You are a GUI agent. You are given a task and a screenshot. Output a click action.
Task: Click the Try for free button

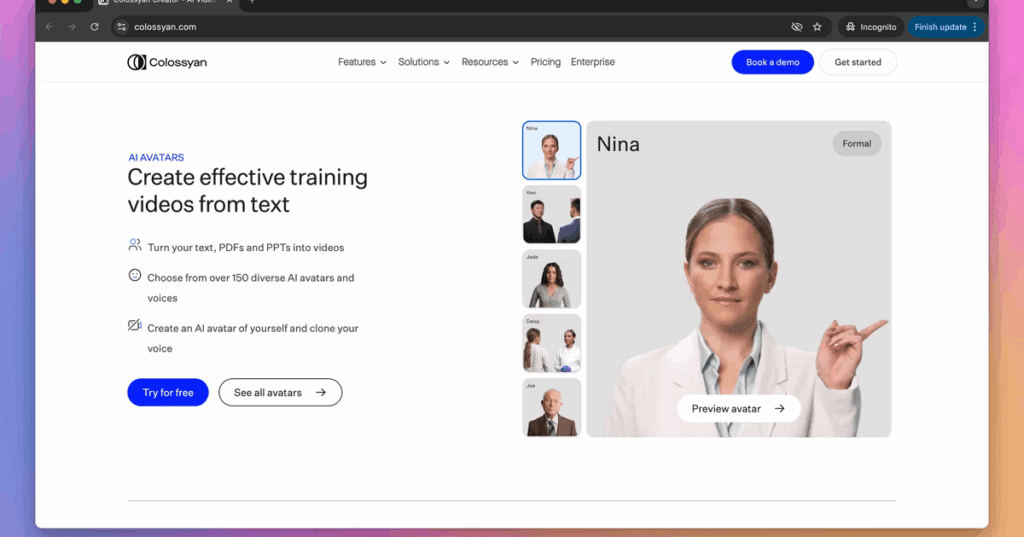pos(168,393)
